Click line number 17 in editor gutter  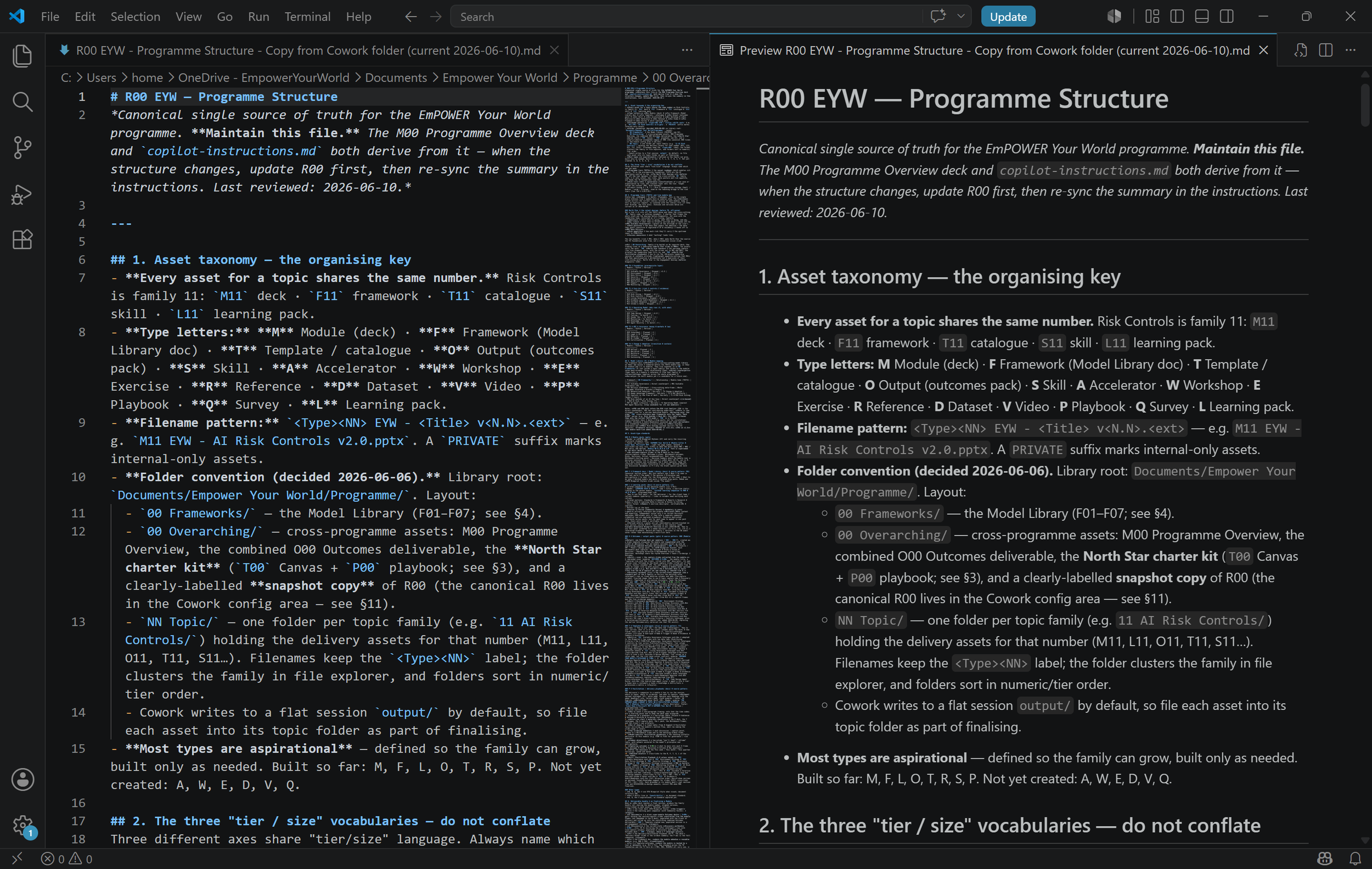(78, 821)
